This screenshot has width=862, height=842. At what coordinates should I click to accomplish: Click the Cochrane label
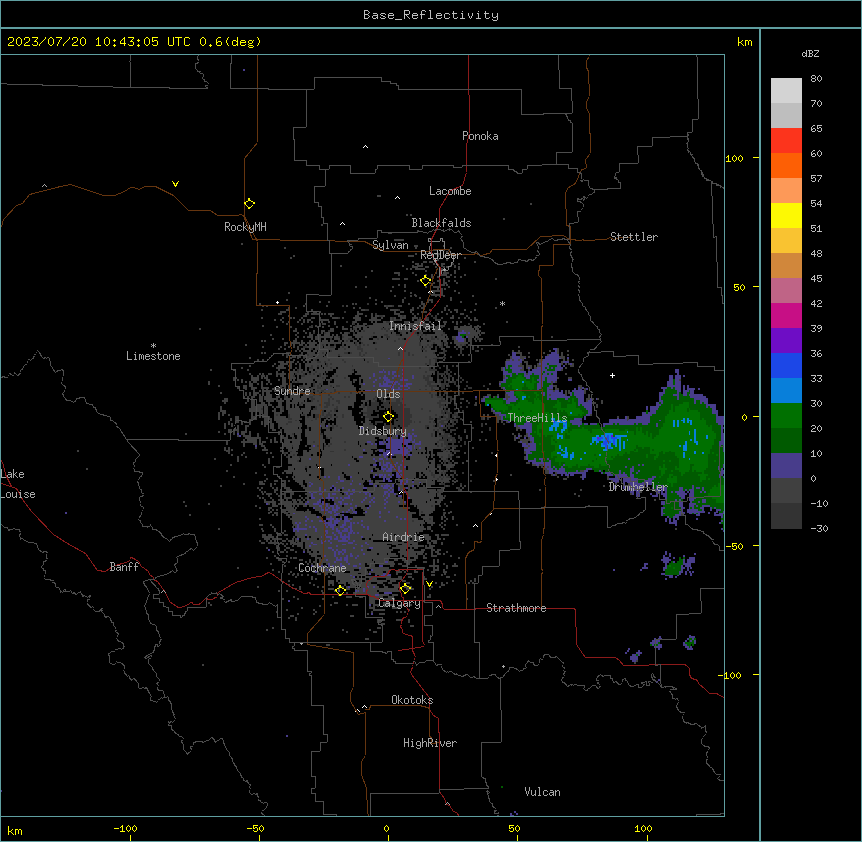(322, 568)
